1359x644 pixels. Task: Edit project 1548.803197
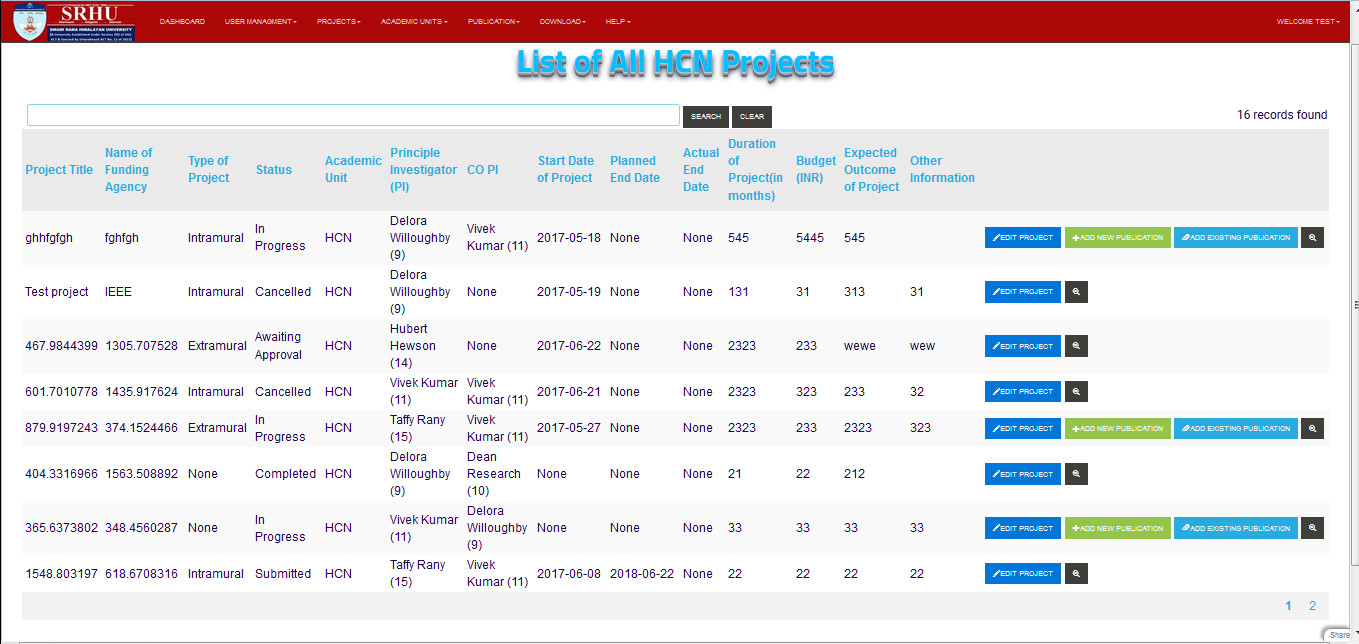[x=1023, y=574]
